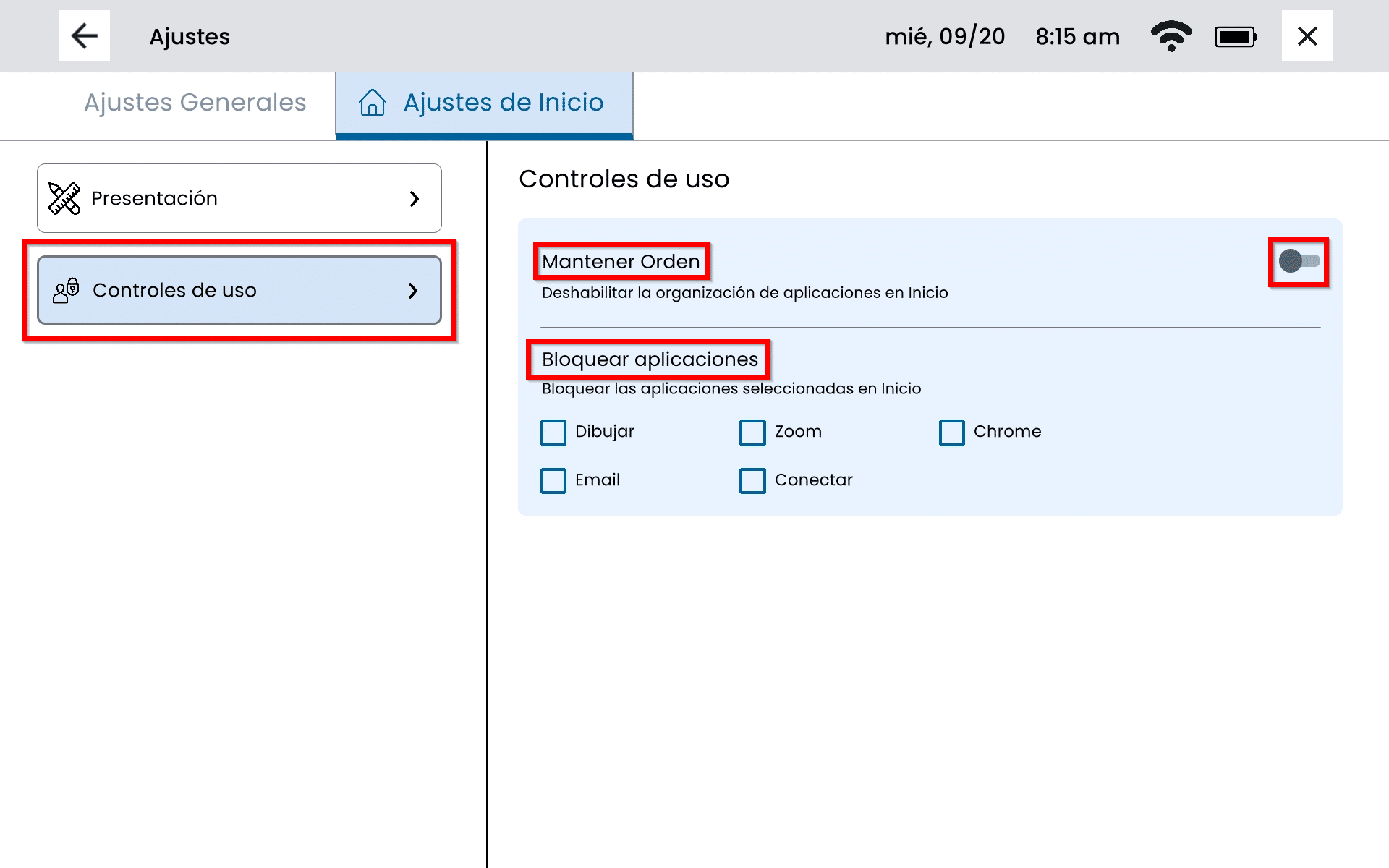
Task: Toggle the Mantener Orden switch
Action: pyautogui.click(x=1299, y=261)
